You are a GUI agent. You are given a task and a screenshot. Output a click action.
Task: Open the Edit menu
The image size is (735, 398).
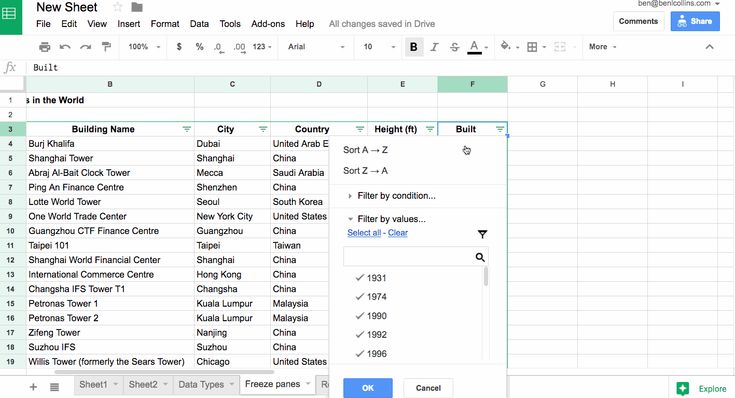click(69, 24)
